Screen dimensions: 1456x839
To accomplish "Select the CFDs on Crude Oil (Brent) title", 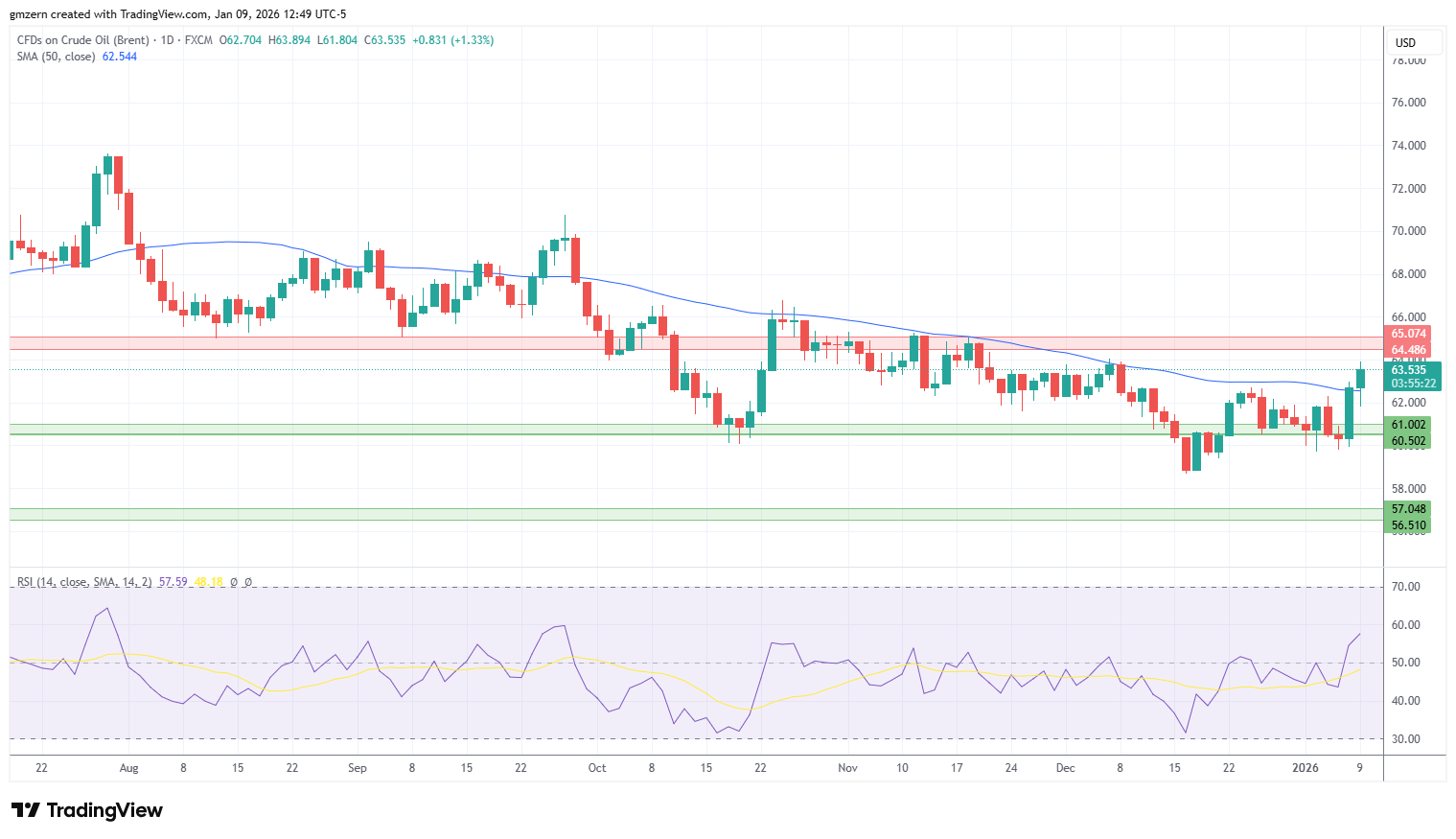I will coord(83,40).
